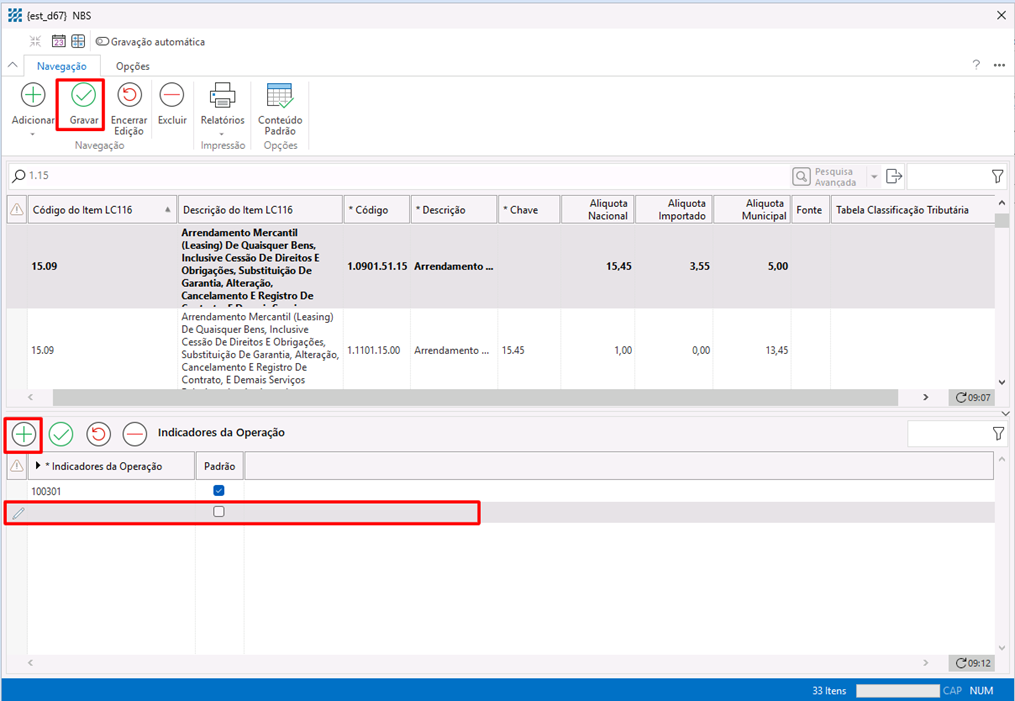Screen dimensions: 1015x701
Task: Click the Encerrar Edição icon
Action: (x=128, y=95)
